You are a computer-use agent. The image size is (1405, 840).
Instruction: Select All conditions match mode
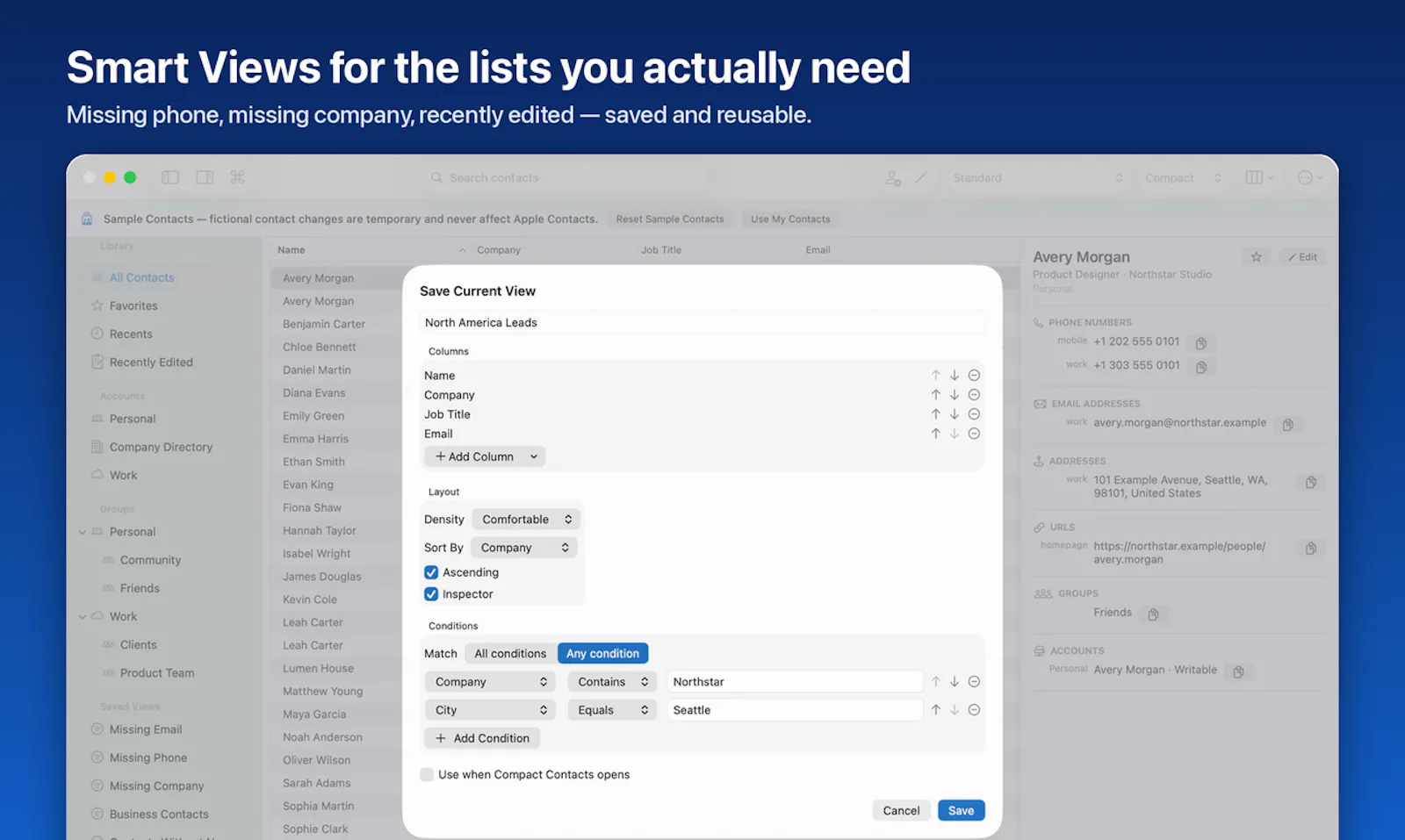click(x=510, y=654)
